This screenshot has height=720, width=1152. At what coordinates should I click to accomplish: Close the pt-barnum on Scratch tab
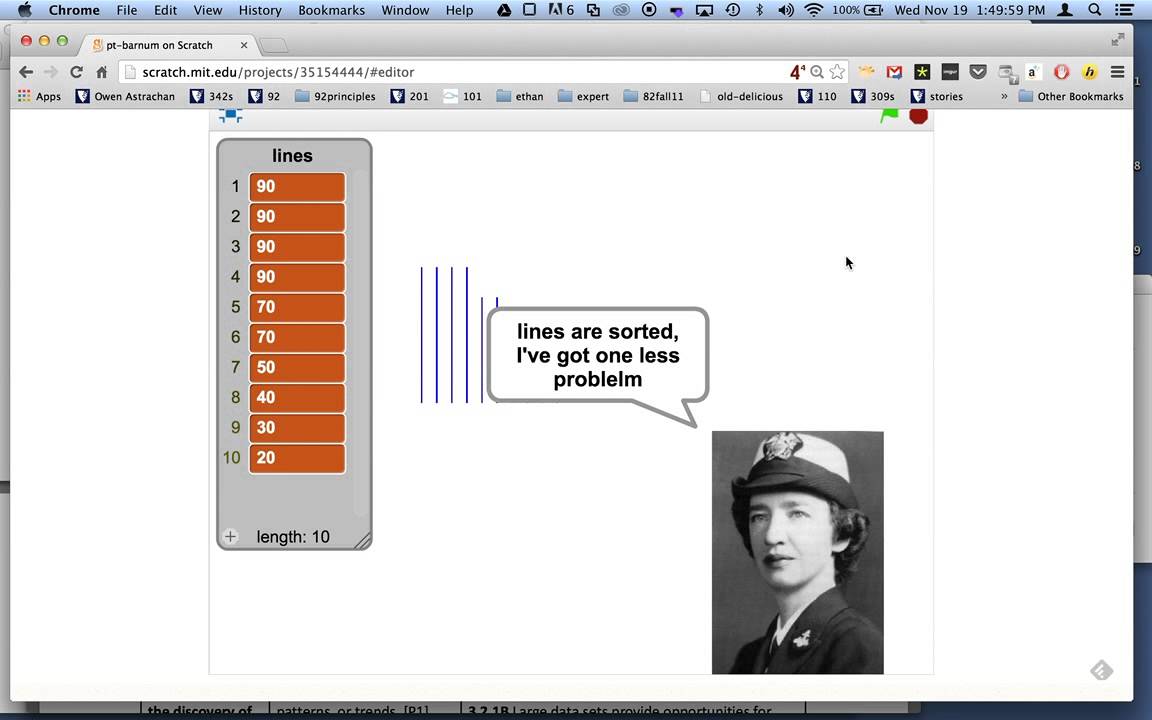(x=244, y=45)
